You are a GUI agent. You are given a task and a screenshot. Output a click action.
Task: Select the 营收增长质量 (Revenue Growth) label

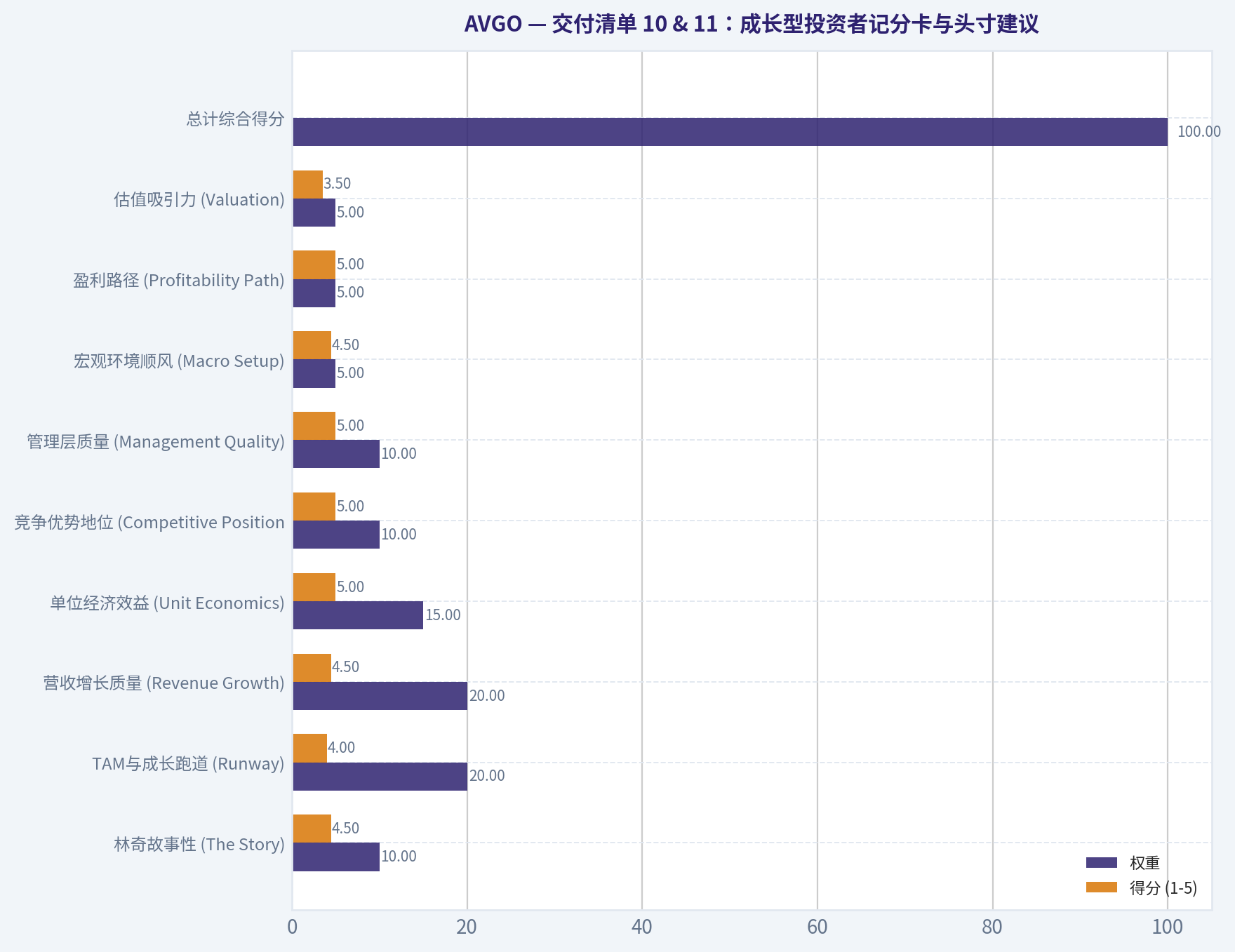[x=163, y=683]
